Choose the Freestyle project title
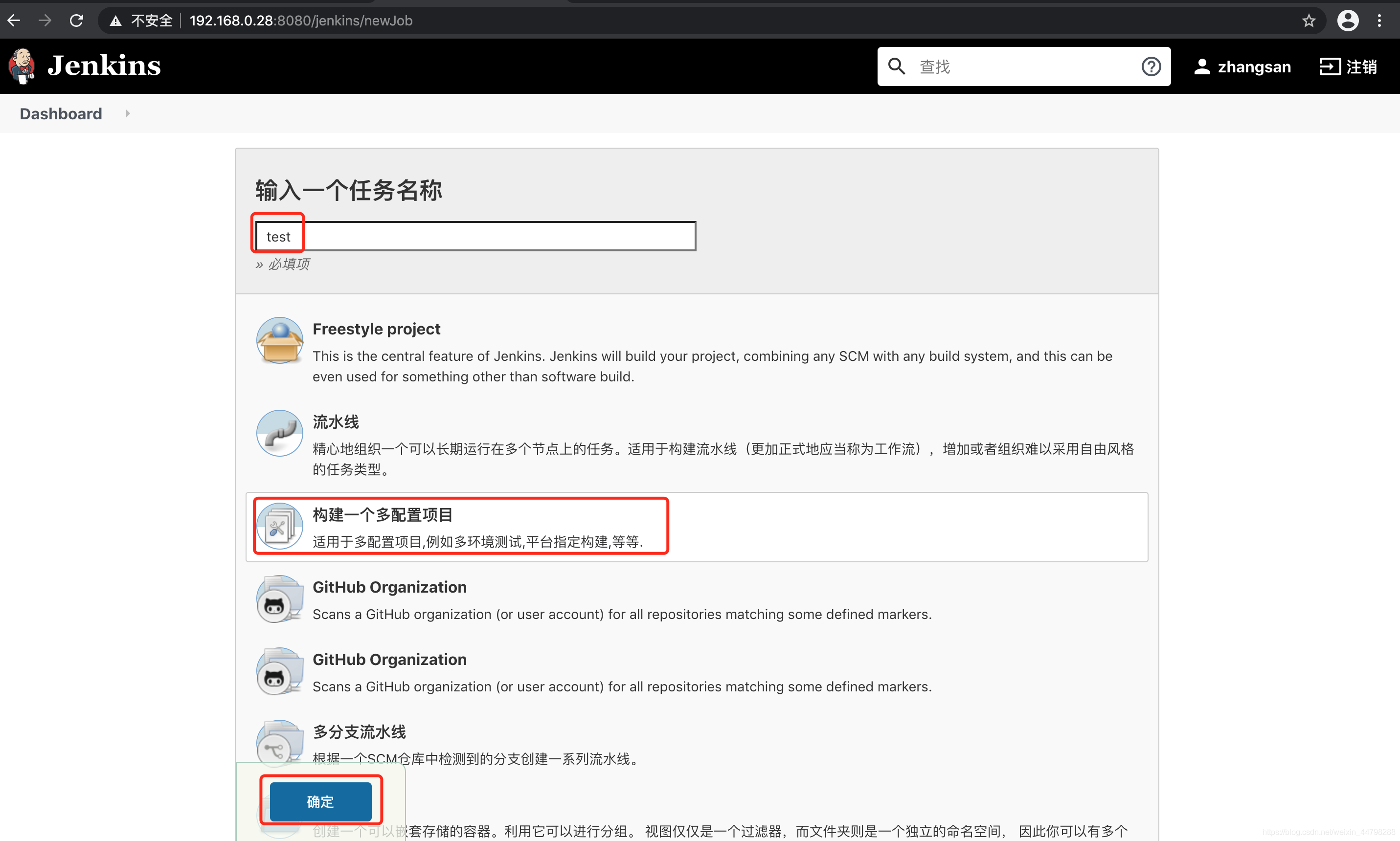 pyautogui.click(x=376, y=329)
